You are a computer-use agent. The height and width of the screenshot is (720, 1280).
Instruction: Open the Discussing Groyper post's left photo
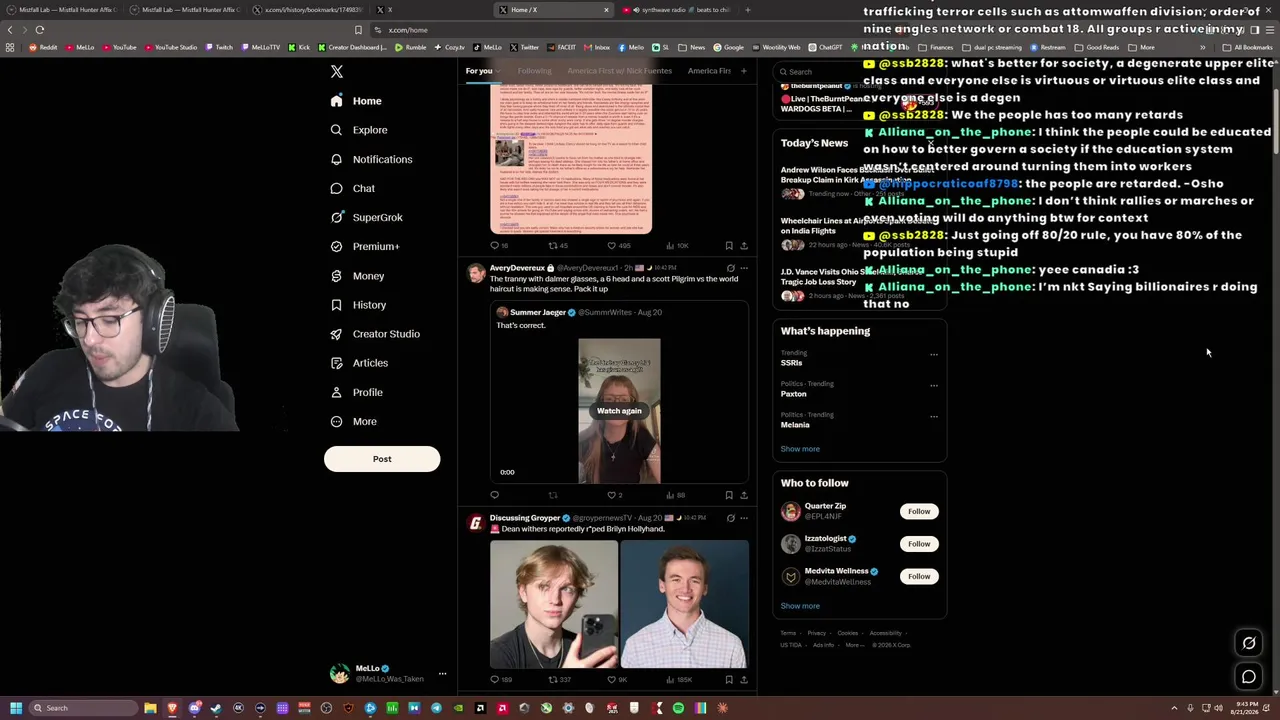554,604
